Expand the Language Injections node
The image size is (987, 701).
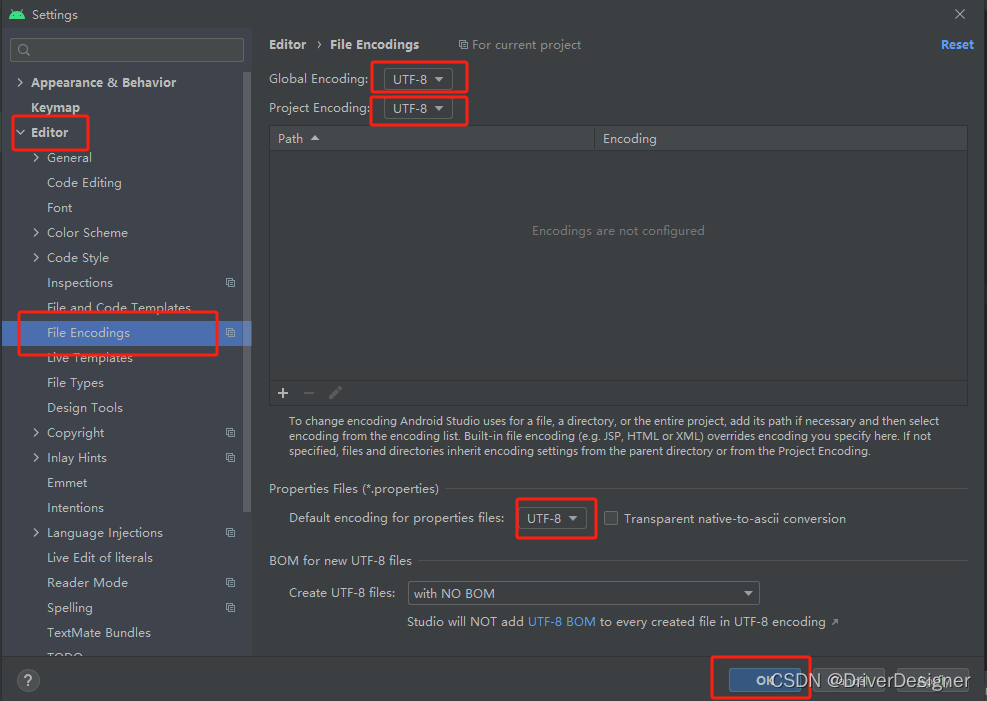click(x=36, y=532)
